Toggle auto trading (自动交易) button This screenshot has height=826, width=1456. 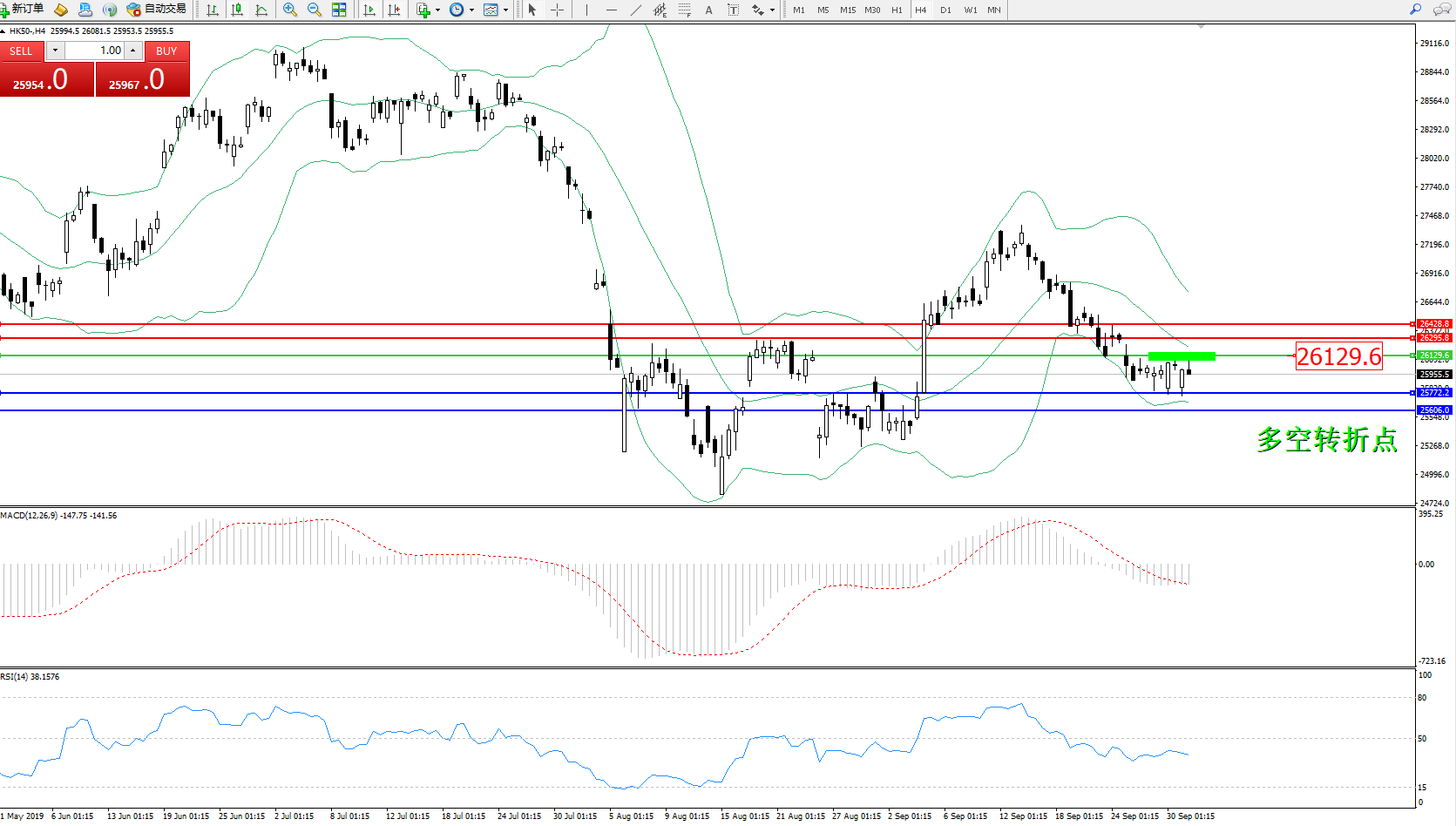point(157,10)
